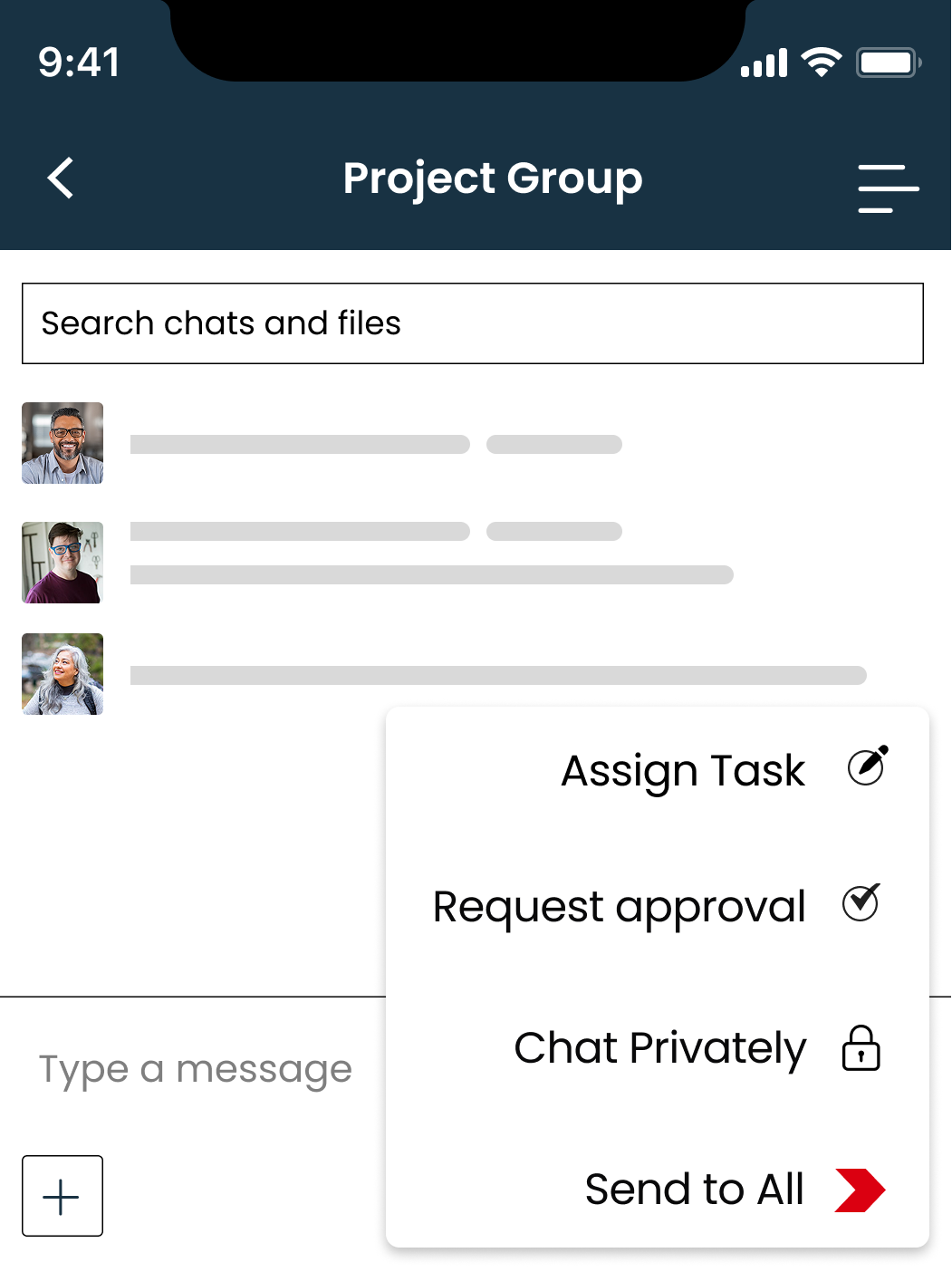The height and width of the screenshot is (1272, 952).
Task: Open the first user's profile picture
Action: (62, 444)
